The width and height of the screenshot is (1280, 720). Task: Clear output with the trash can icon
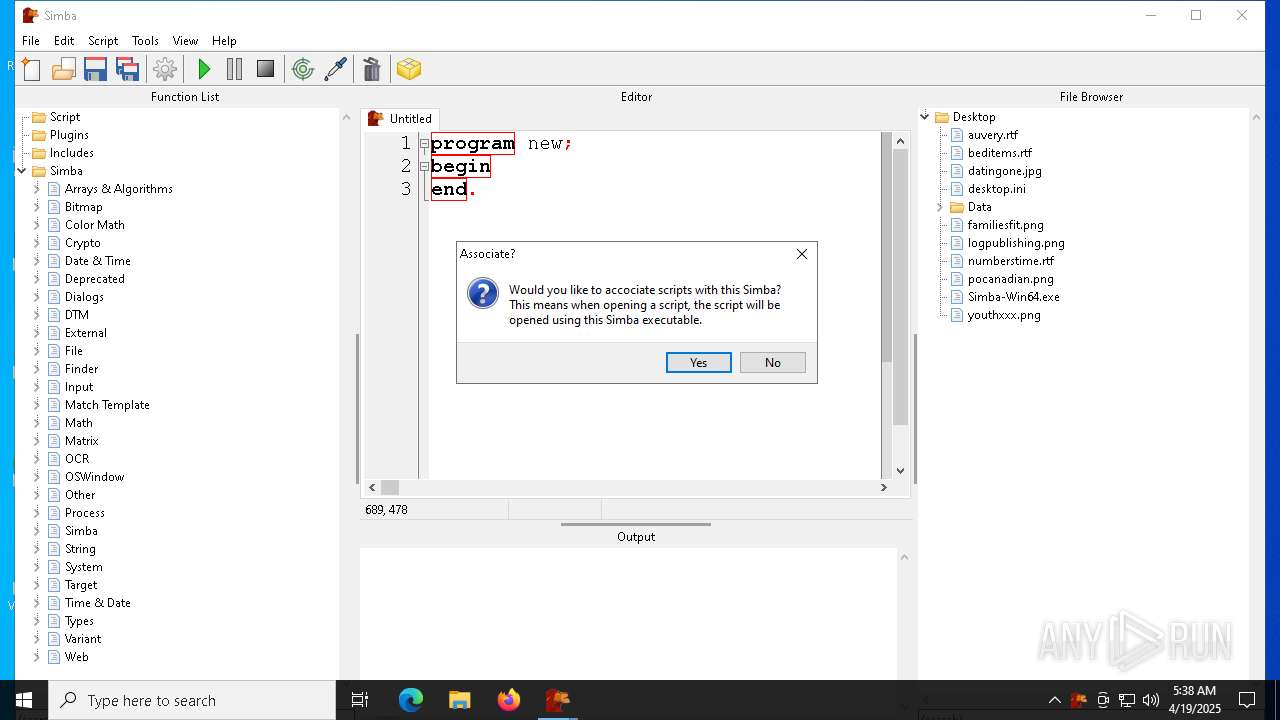point(372,69)
